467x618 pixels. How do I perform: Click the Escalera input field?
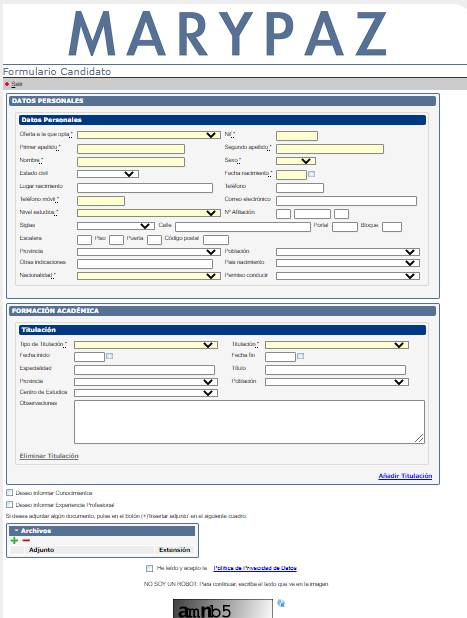[x=84, y=240]
